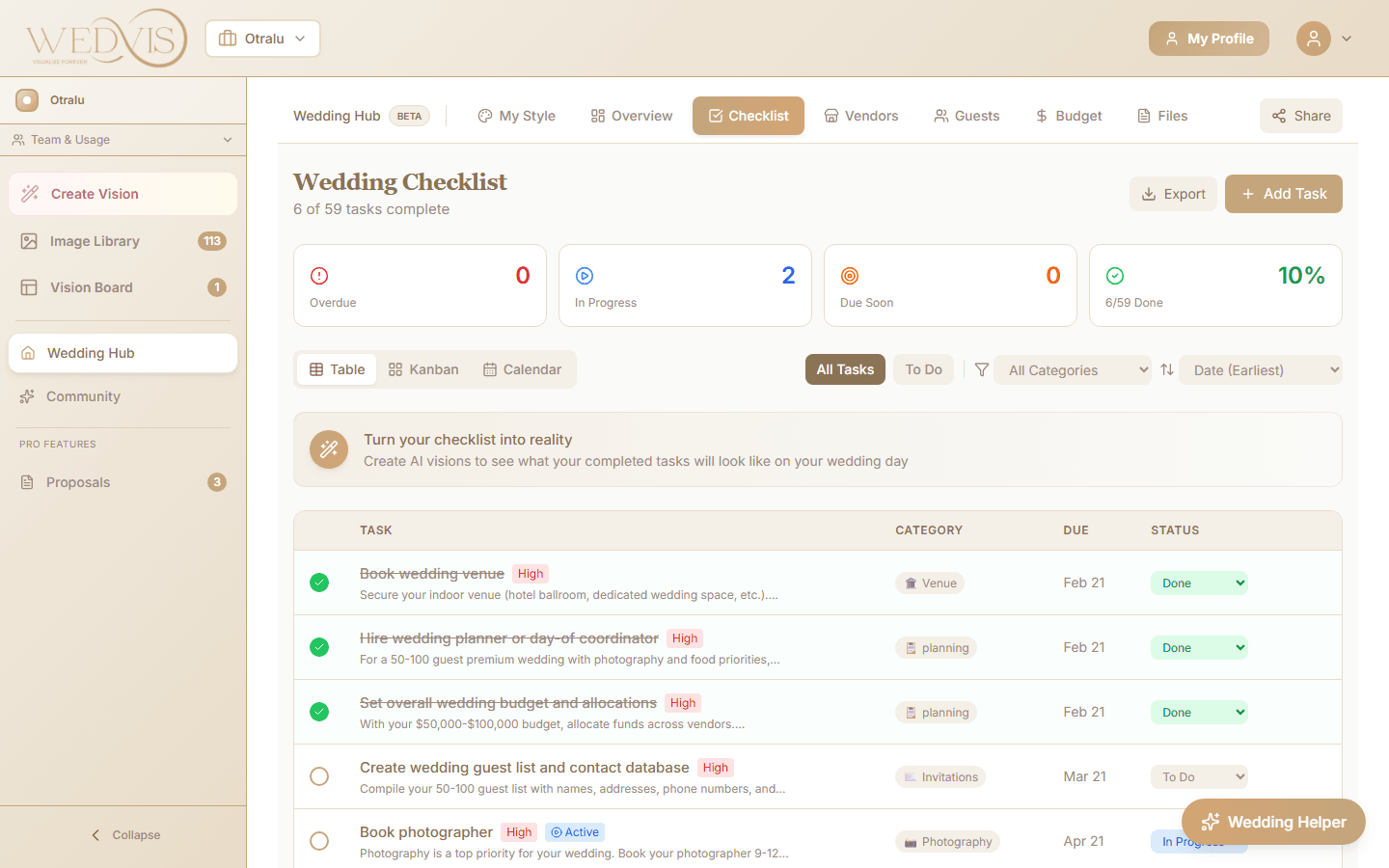Export the wedding checklist

(1173, 194)
